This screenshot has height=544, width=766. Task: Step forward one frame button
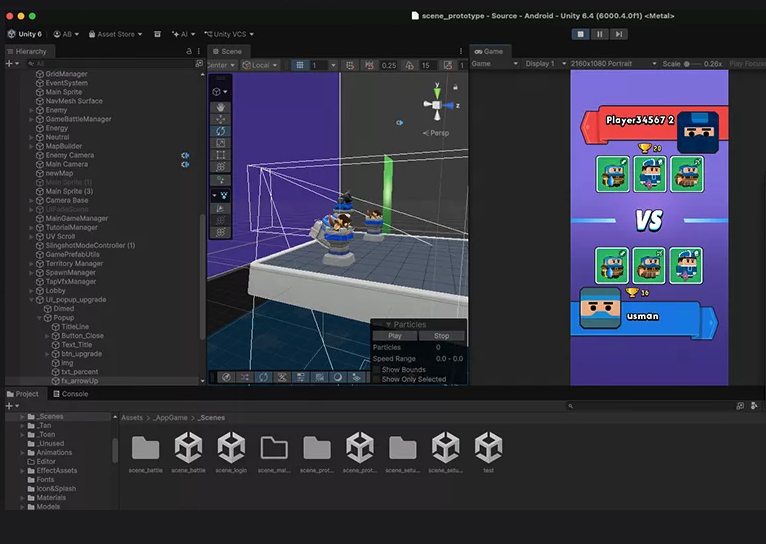618,34
